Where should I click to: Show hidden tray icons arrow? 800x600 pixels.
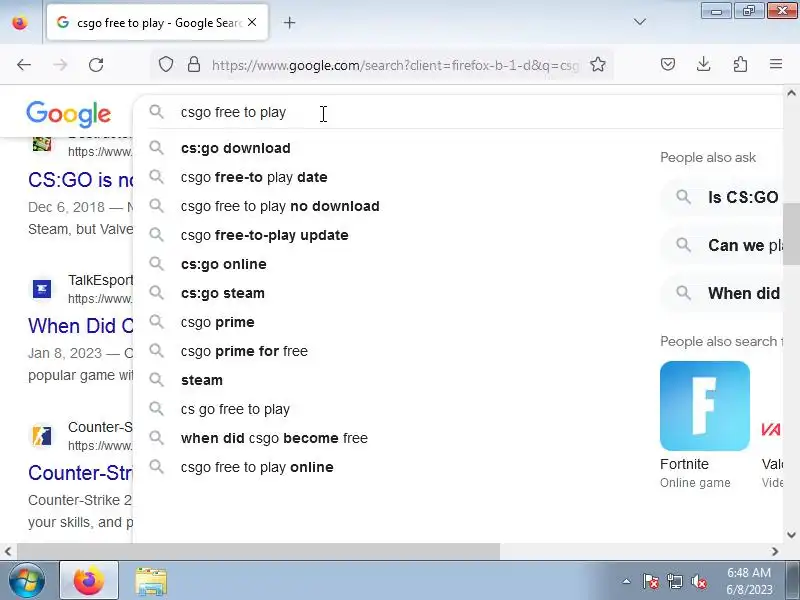tap(627, 581)
